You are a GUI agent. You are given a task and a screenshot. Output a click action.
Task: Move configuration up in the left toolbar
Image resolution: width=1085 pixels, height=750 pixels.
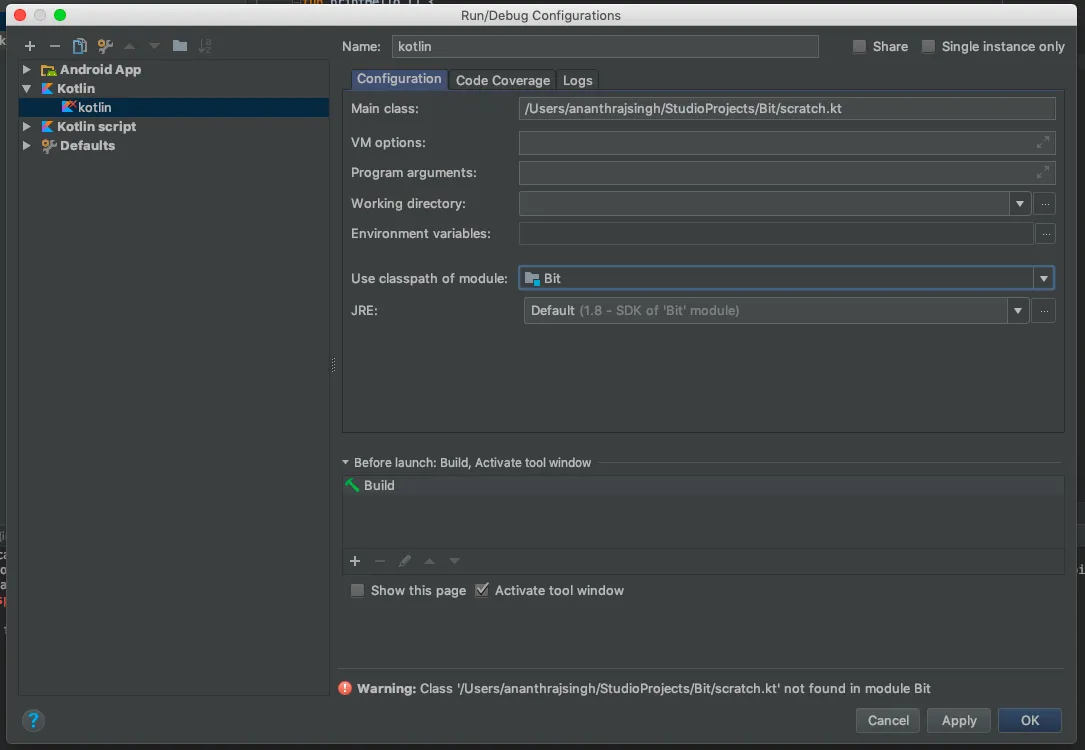coord(129,46)
